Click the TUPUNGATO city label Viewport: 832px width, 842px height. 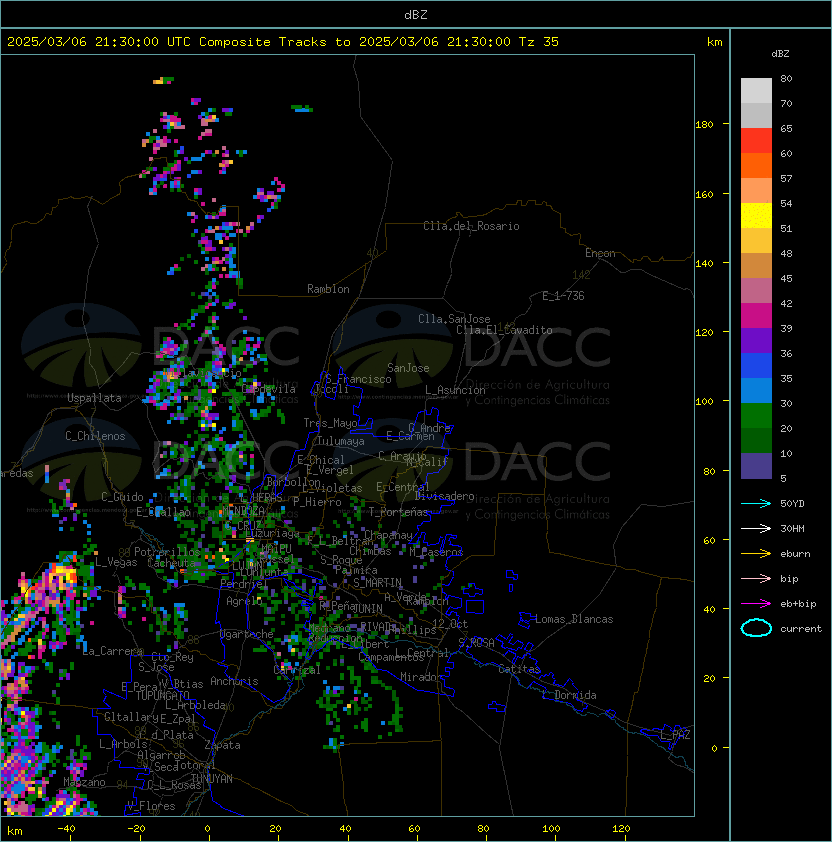tap(162, 696)
